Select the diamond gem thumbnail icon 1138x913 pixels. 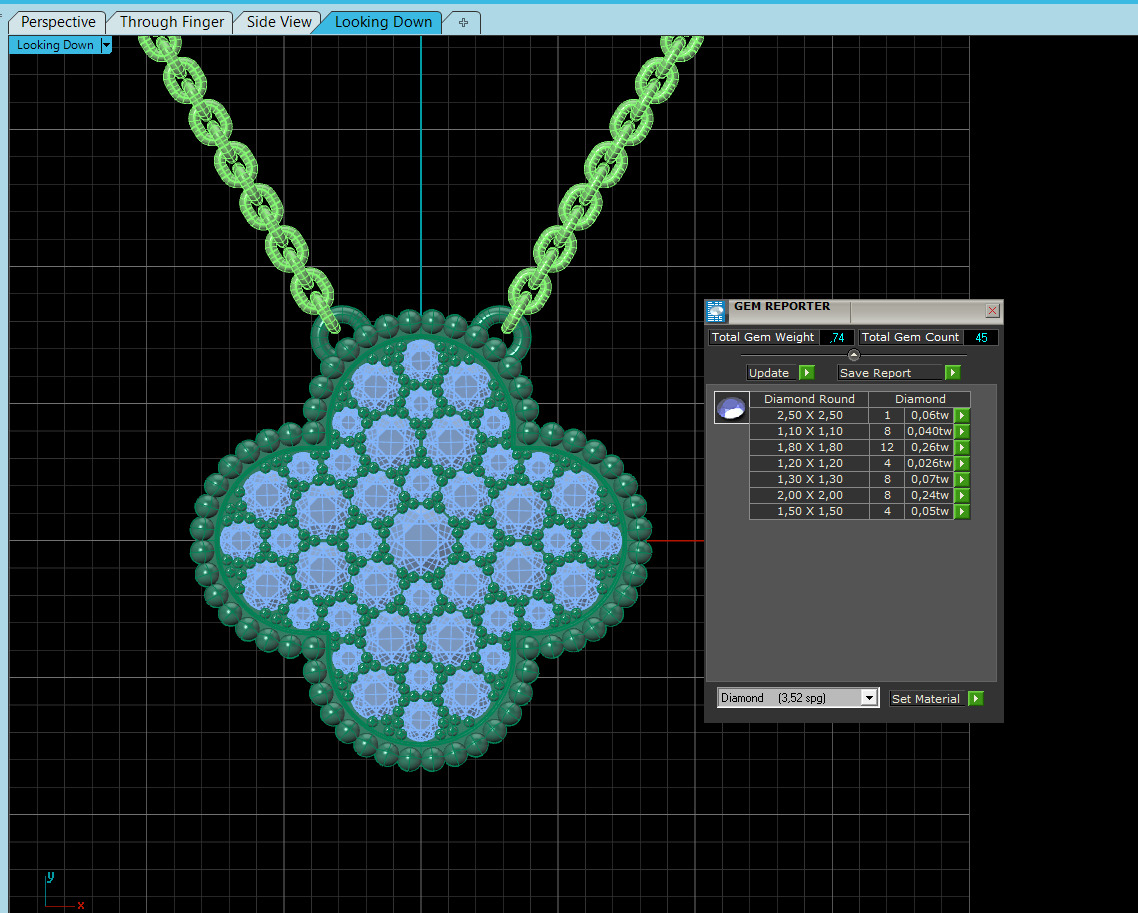(731, 408)
